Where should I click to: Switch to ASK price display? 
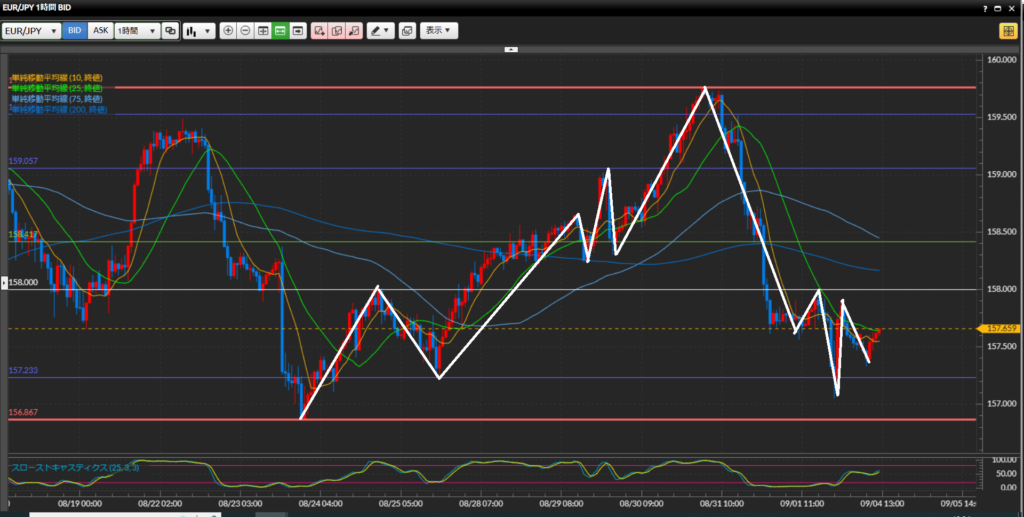pyautogui.click(x=101, y=31)
